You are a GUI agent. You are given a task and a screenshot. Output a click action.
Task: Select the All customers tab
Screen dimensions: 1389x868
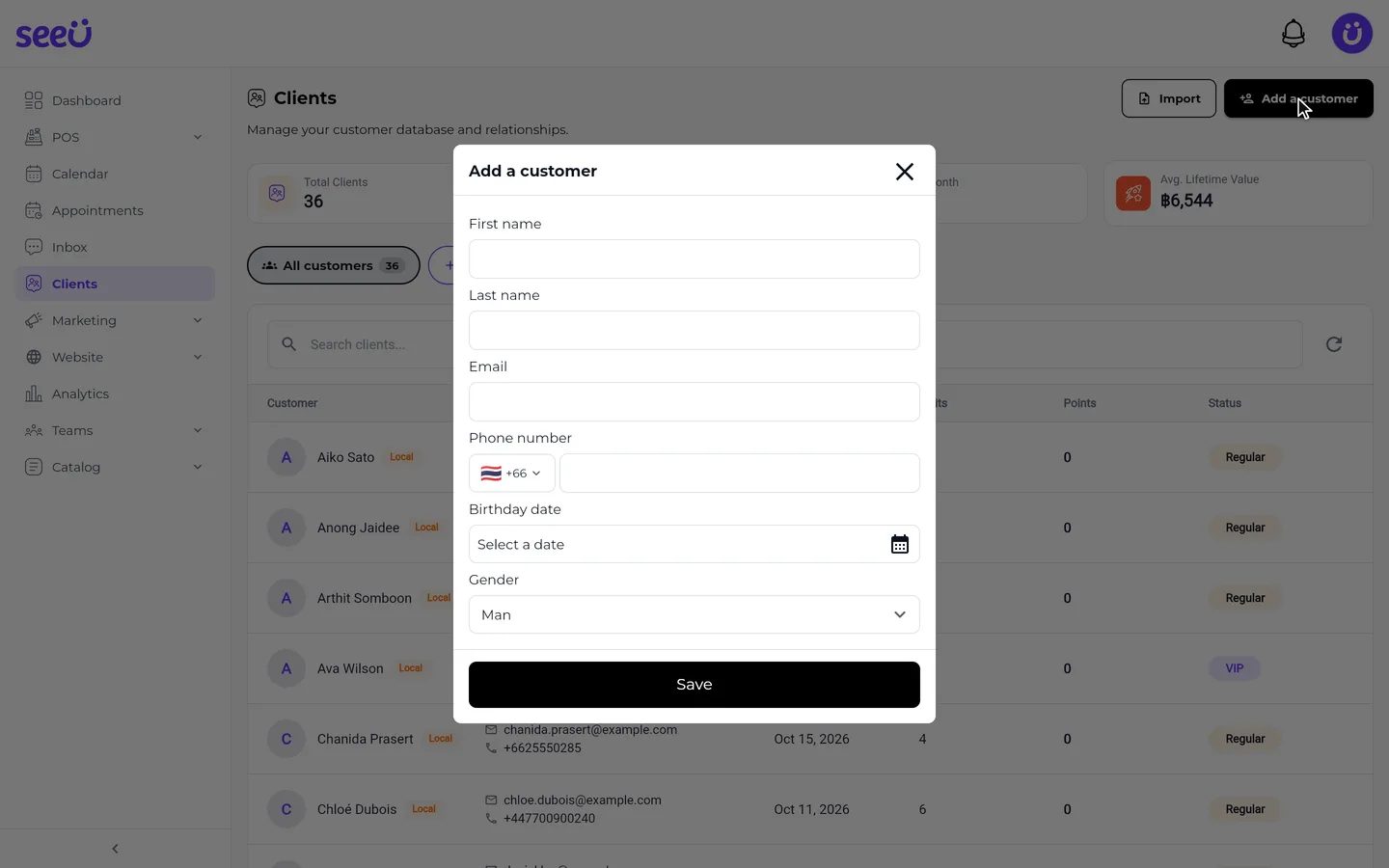334,265
